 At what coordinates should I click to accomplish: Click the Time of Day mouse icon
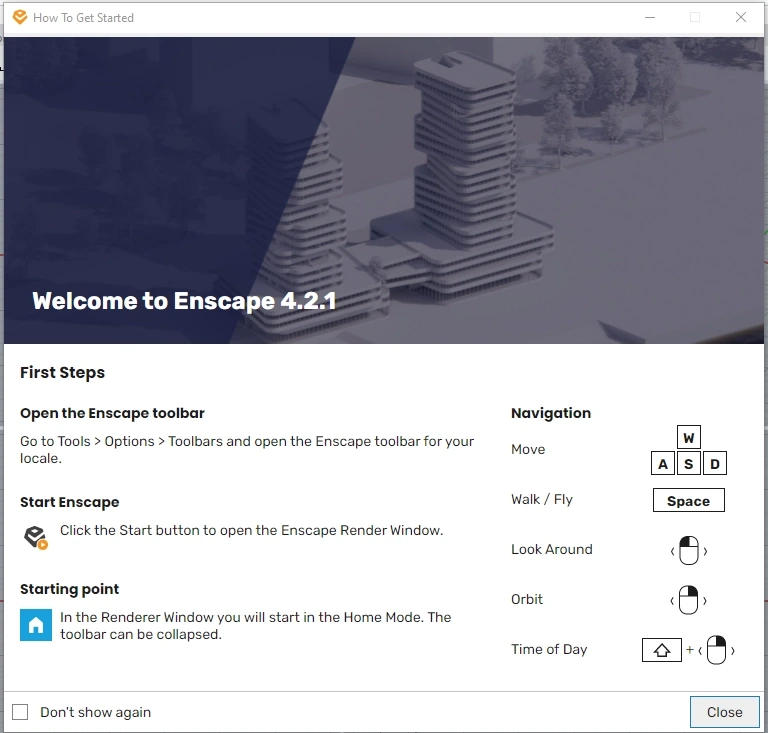point(717,650)
